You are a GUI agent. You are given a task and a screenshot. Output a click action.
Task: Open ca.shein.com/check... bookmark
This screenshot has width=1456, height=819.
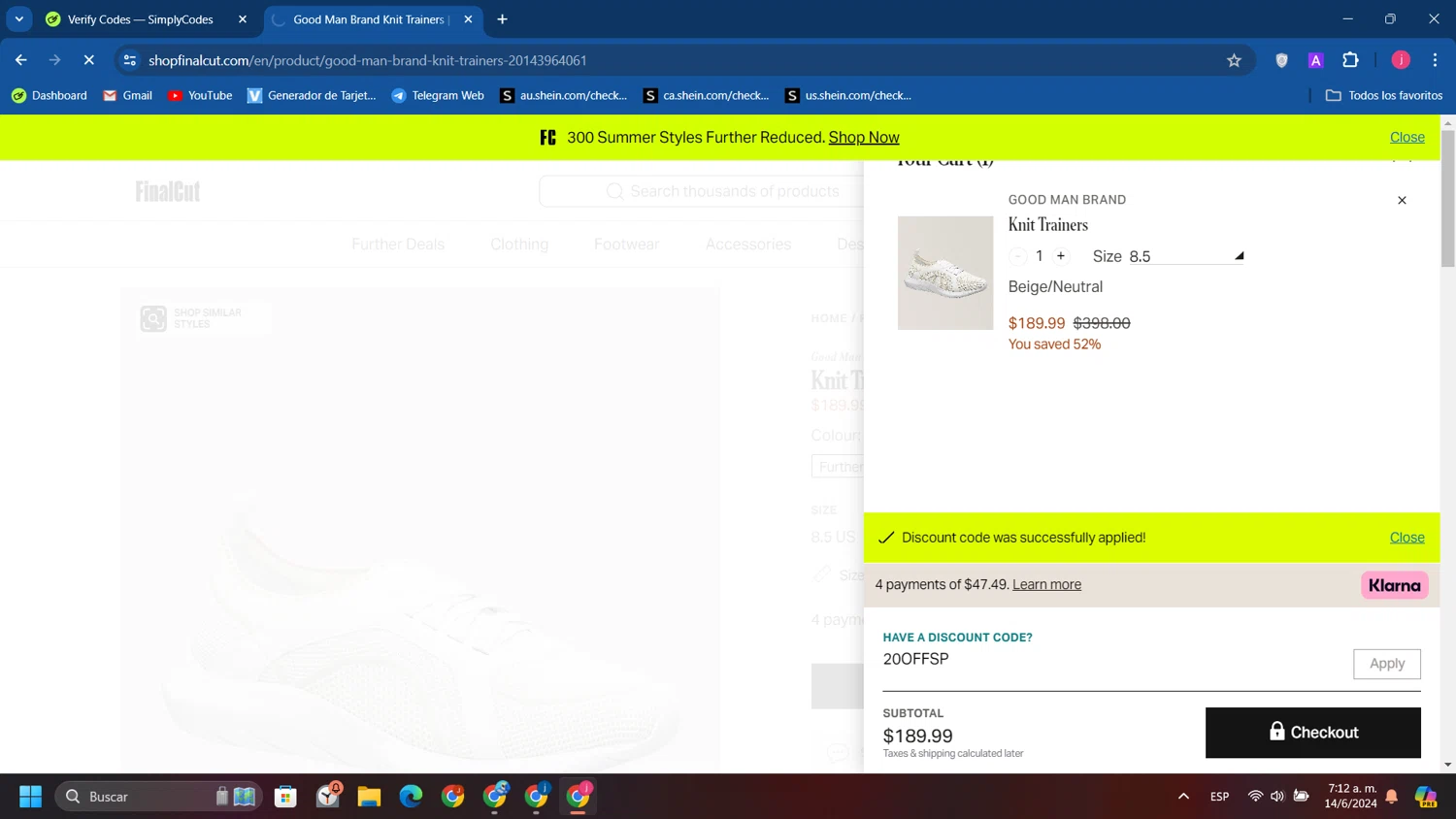point(707,95)
